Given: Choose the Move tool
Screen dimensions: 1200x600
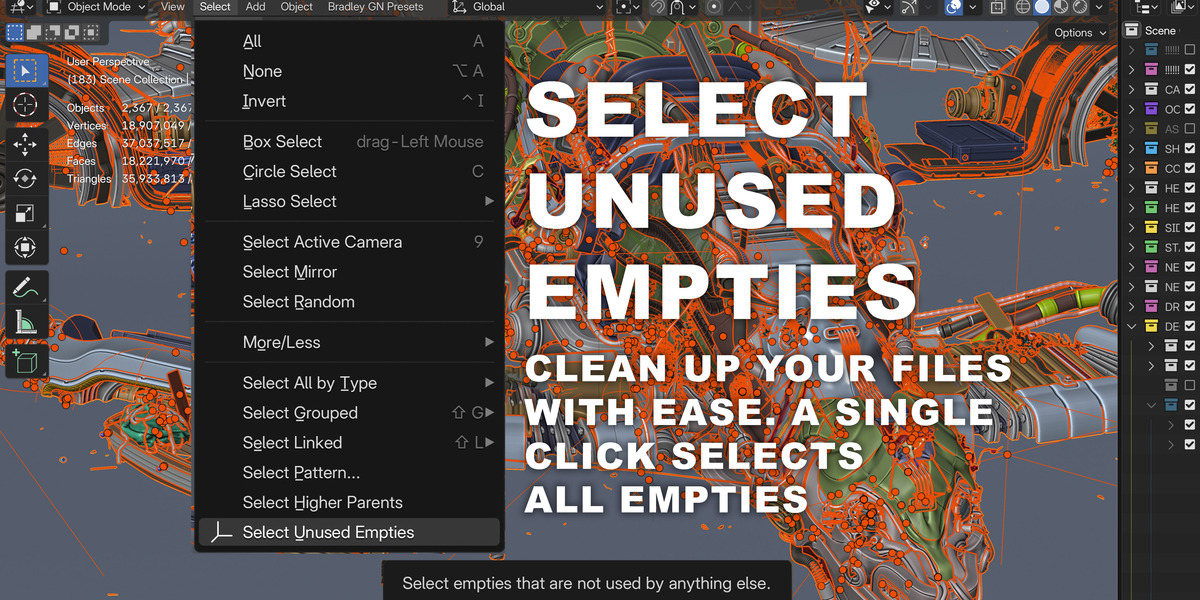Looking at the screenshot, I should point(25,145).
